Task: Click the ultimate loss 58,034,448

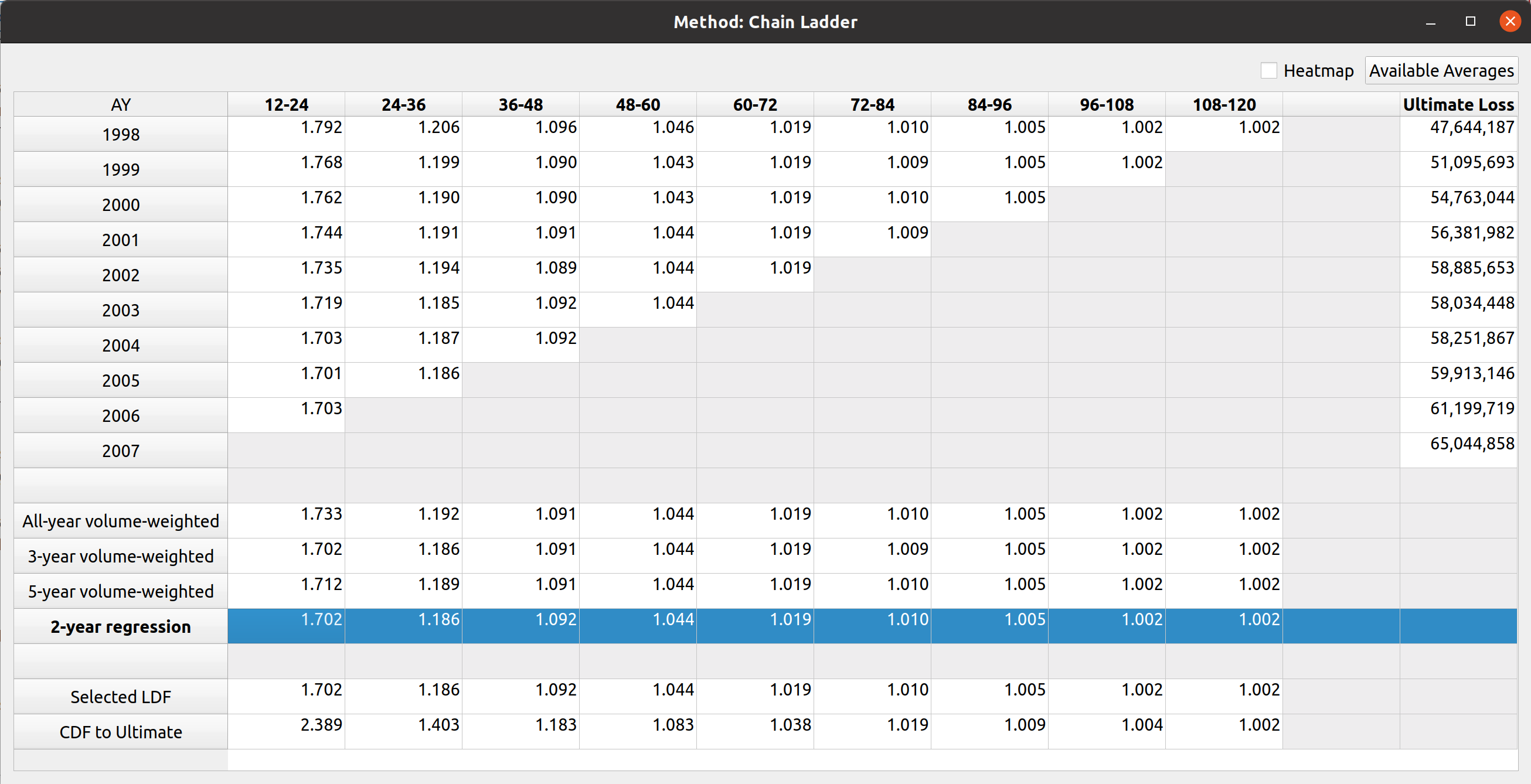Action: [x=1458, y=310]
